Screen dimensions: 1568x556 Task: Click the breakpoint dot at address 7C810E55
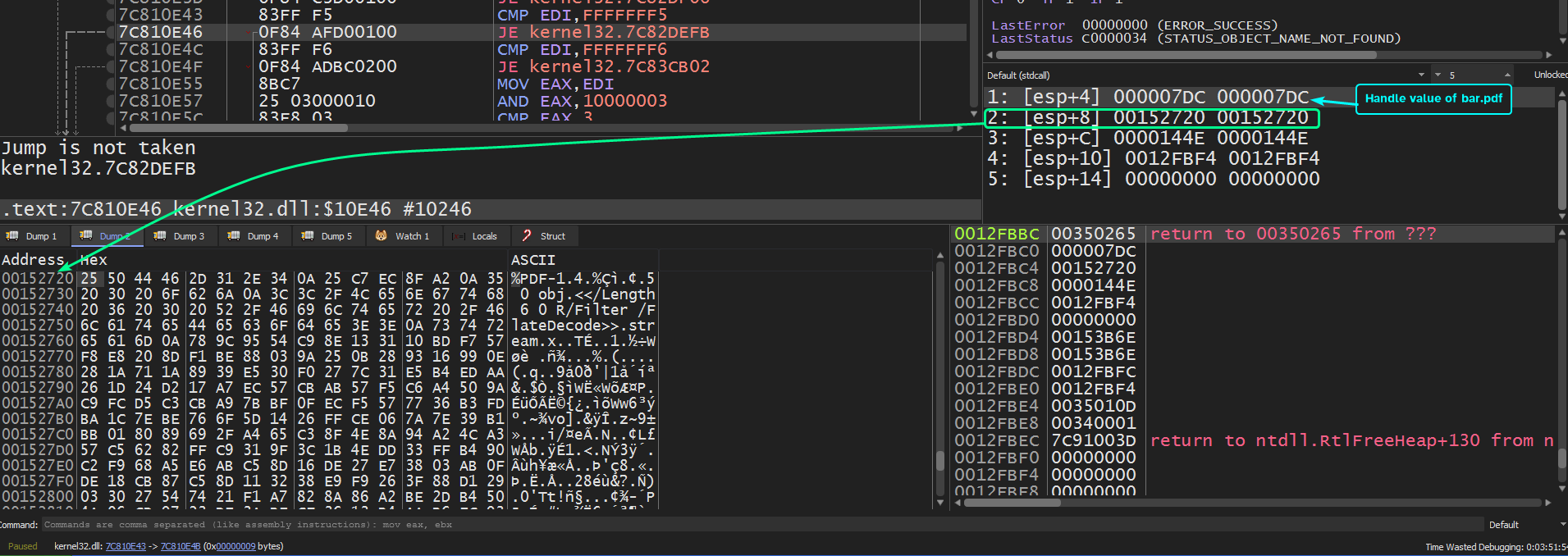(112, 84)
